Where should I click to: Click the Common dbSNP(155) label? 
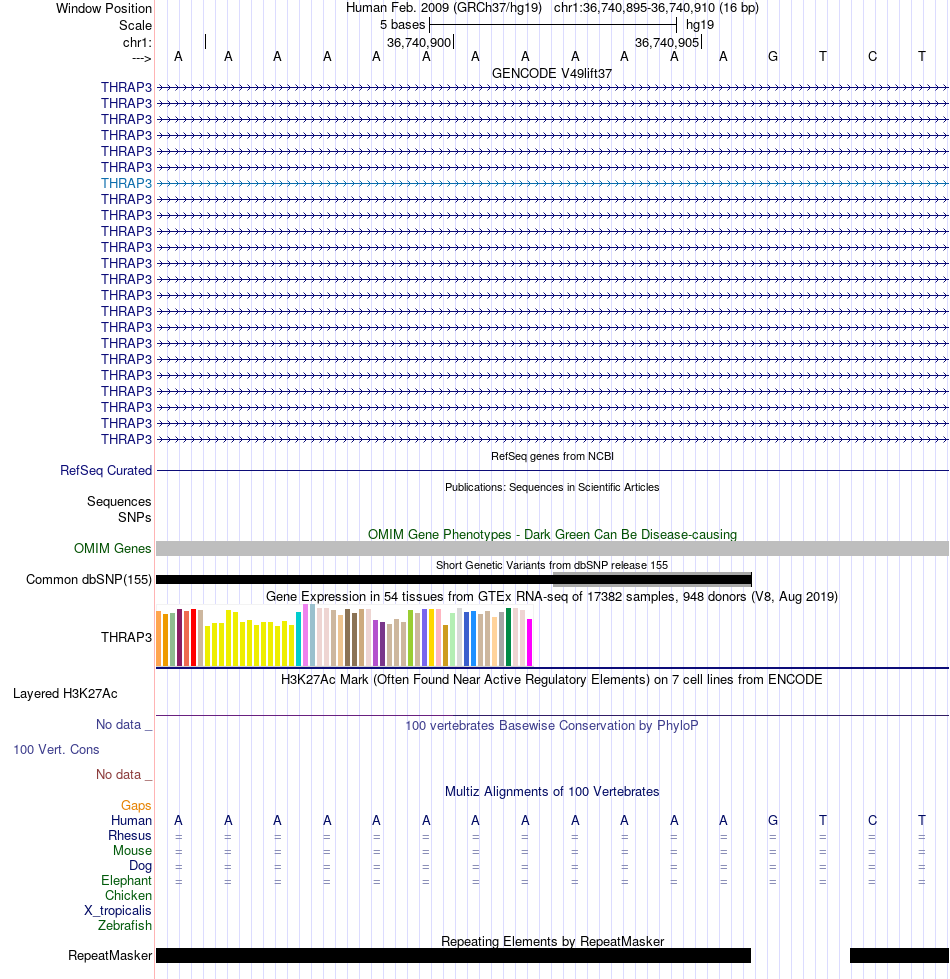point(89,579)
